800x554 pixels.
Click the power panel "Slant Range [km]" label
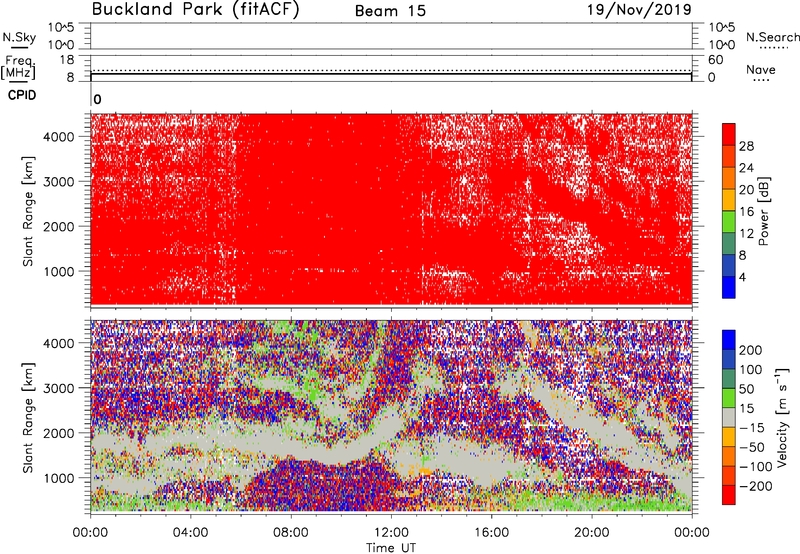28,211
